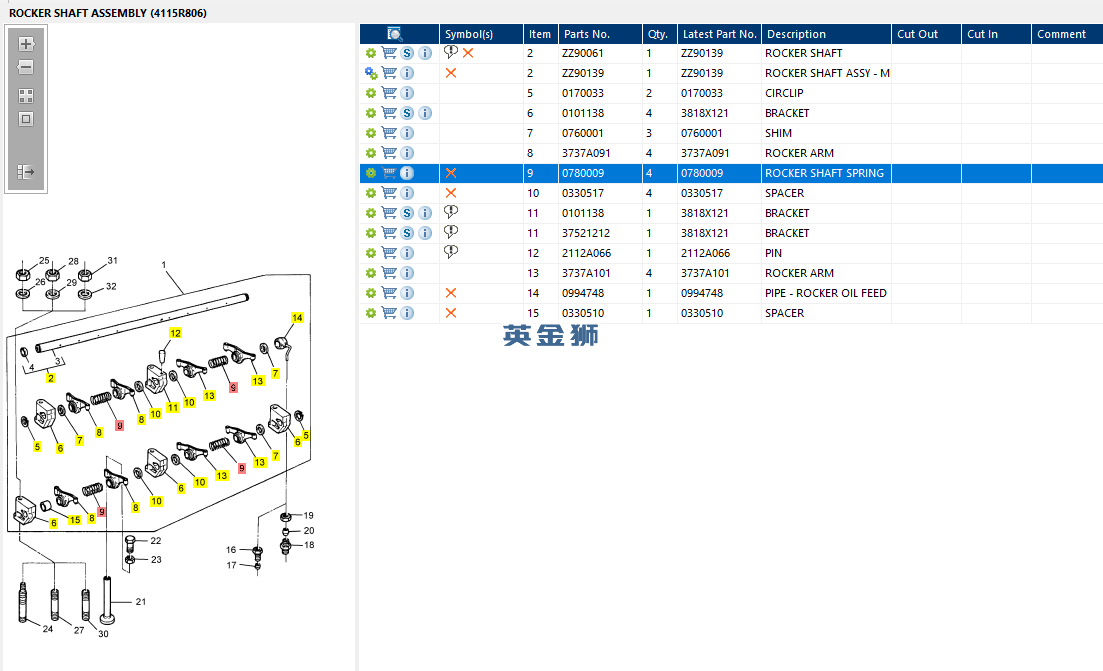This screenshot has height=671, width=1103.
Task: Add PIPE - ROCKER OIL FEED to cart
Action: coord(388,293)
